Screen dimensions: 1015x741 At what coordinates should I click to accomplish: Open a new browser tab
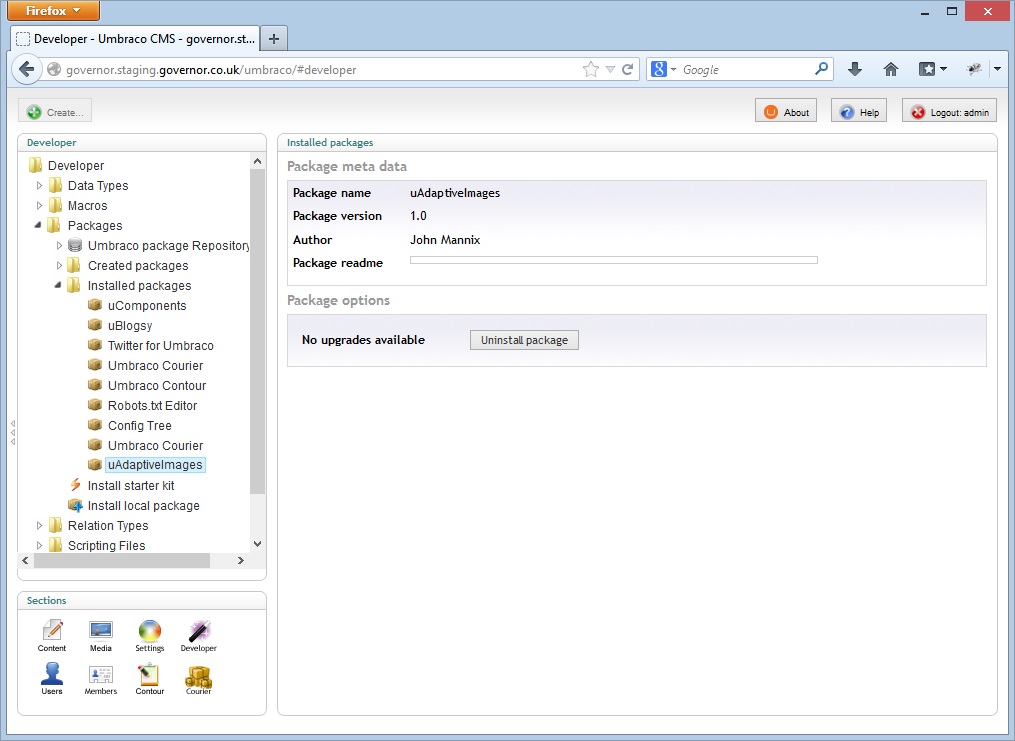(274, 39)
